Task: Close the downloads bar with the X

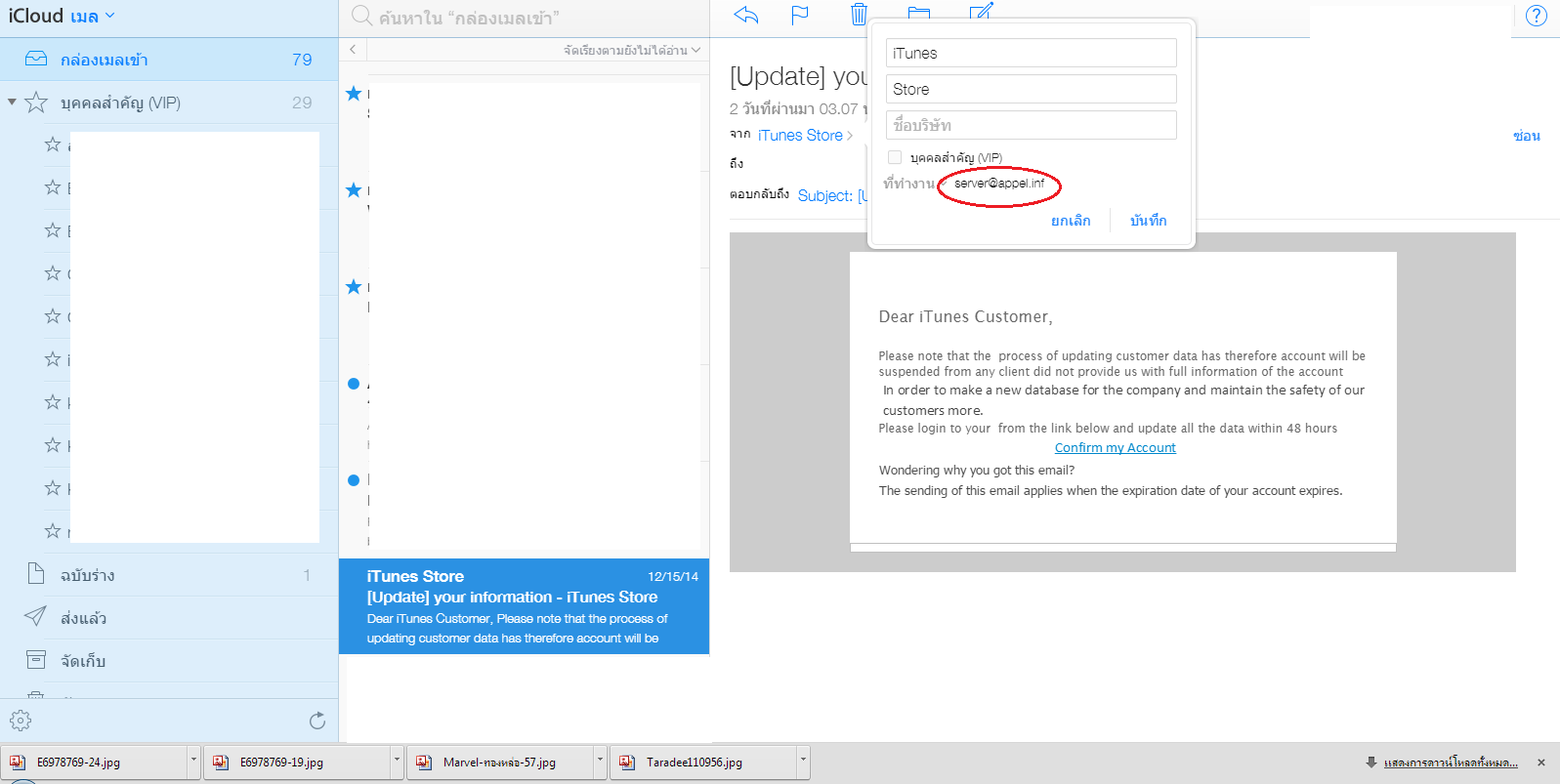Action: [1541, 763]
